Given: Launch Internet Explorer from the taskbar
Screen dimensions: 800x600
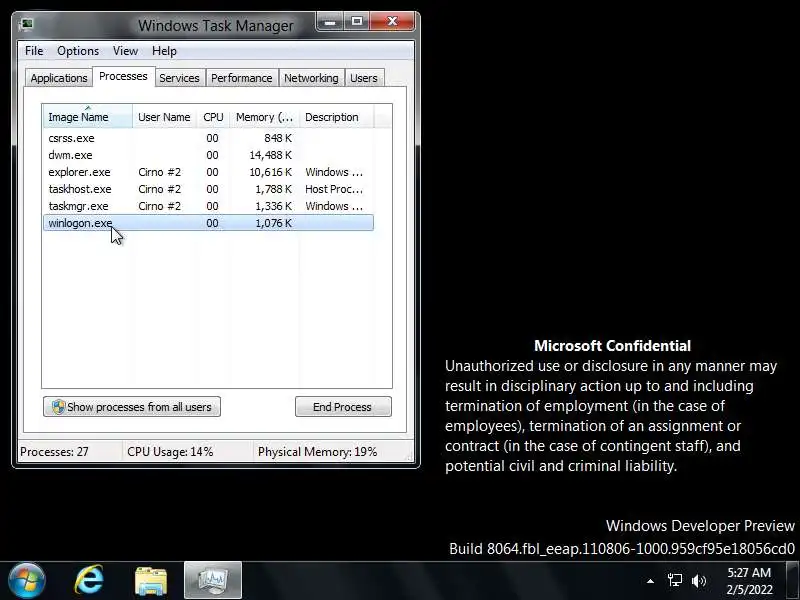Looking at the screenshot, I should [x=89, y=581].
